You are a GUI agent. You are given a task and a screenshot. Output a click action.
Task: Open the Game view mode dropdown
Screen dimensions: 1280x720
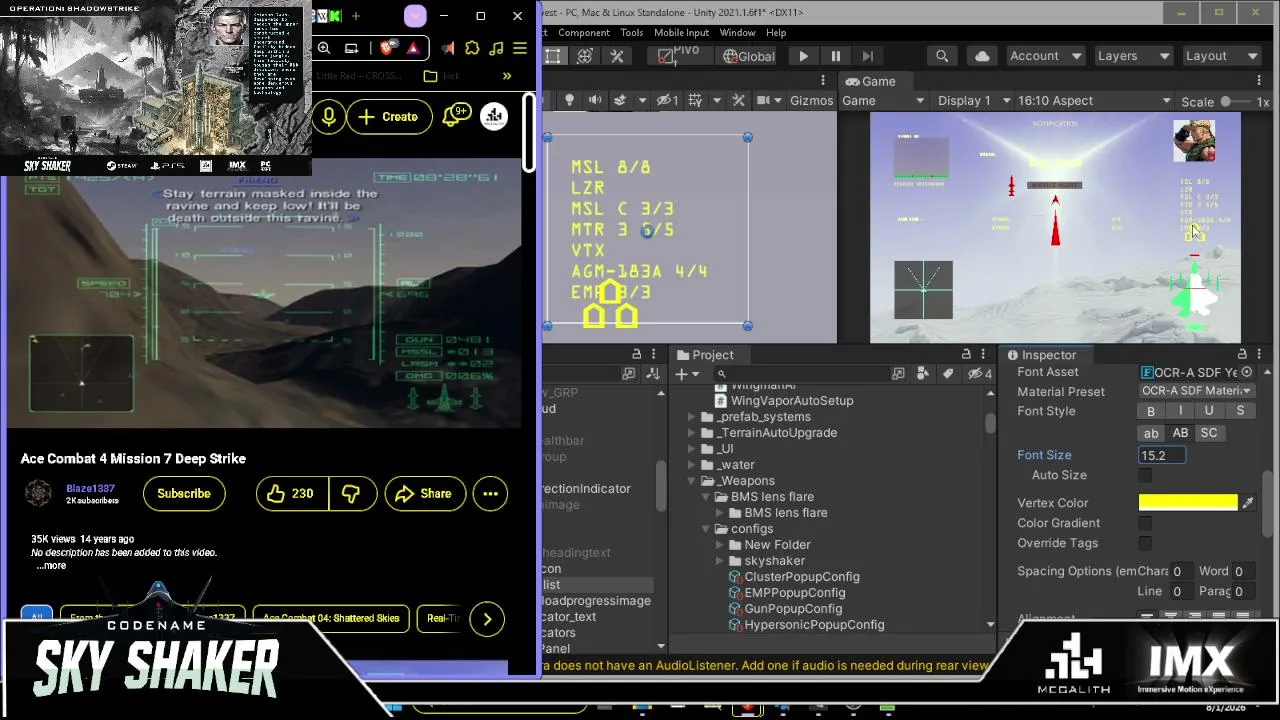click(883, 101)
